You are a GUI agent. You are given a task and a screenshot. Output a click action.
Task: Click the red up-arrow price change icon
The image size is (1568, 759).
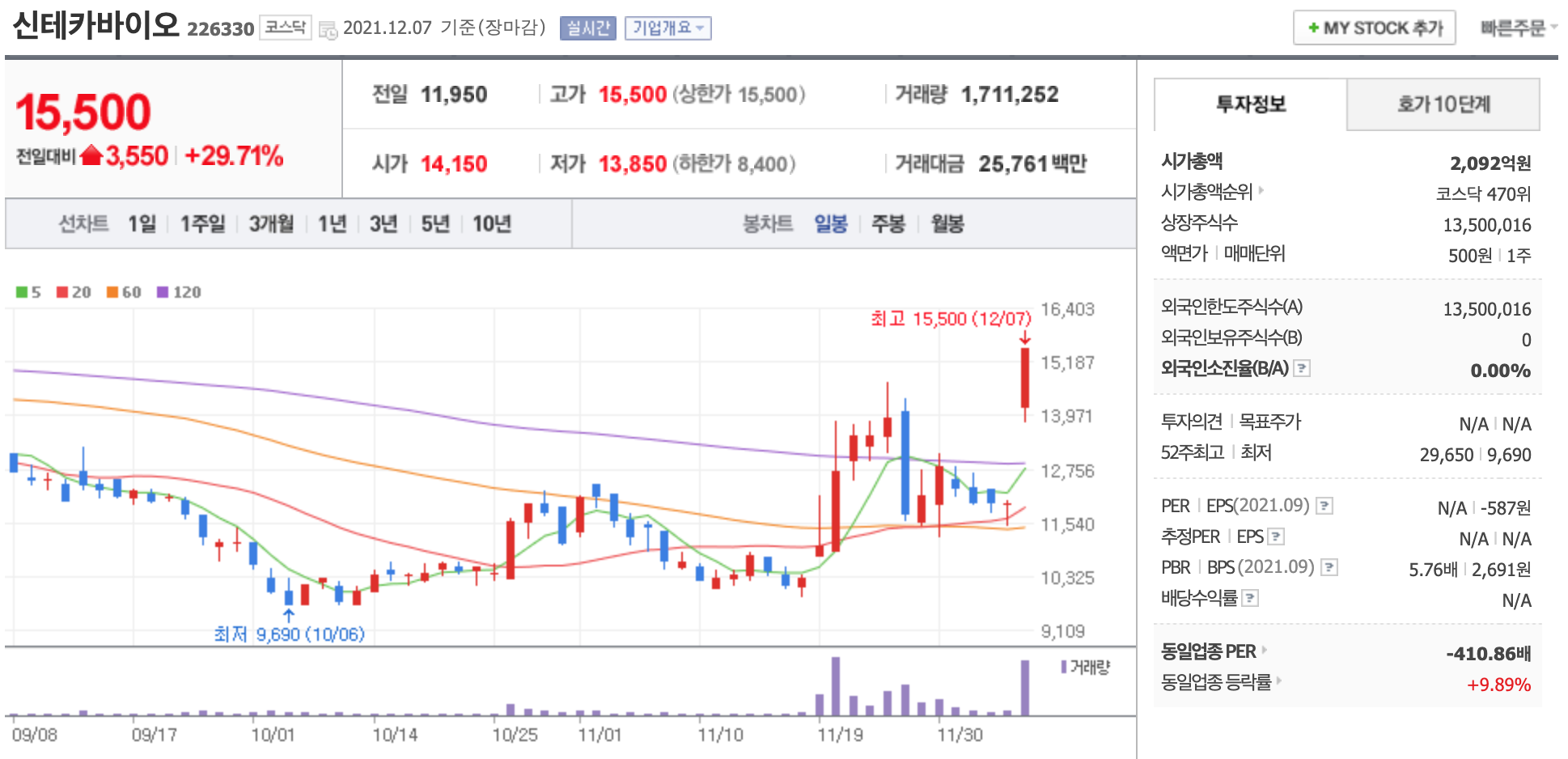pyautogui.click(x=91, y=155)
